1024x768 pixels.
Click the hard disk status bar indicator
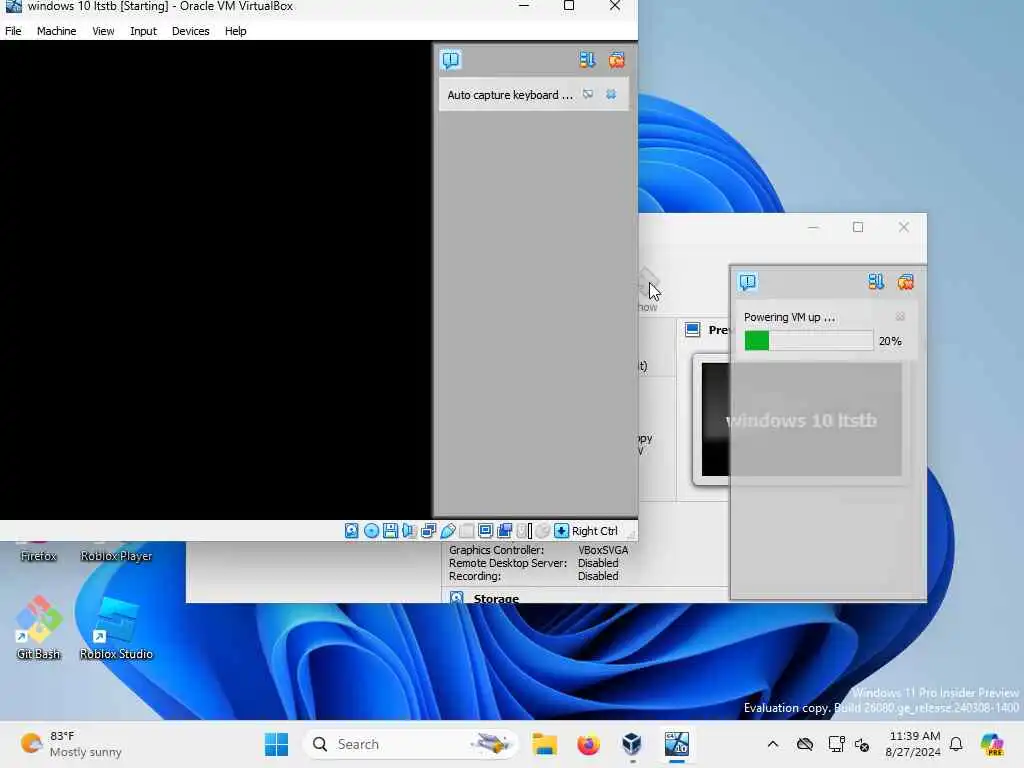pyautogui.click(x=351, y=531)
